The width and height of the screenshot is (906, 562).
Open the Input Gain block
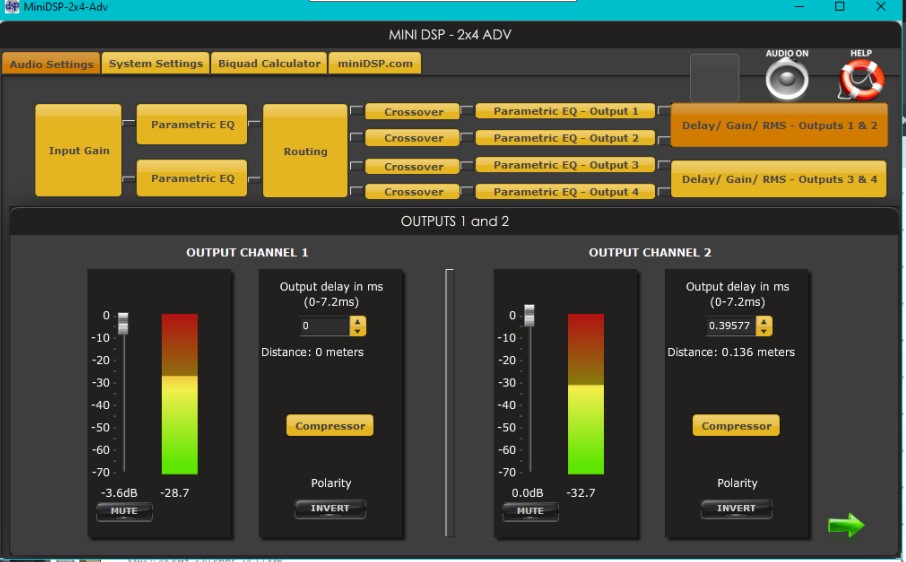pyautogui.click(x=79, y=150)
